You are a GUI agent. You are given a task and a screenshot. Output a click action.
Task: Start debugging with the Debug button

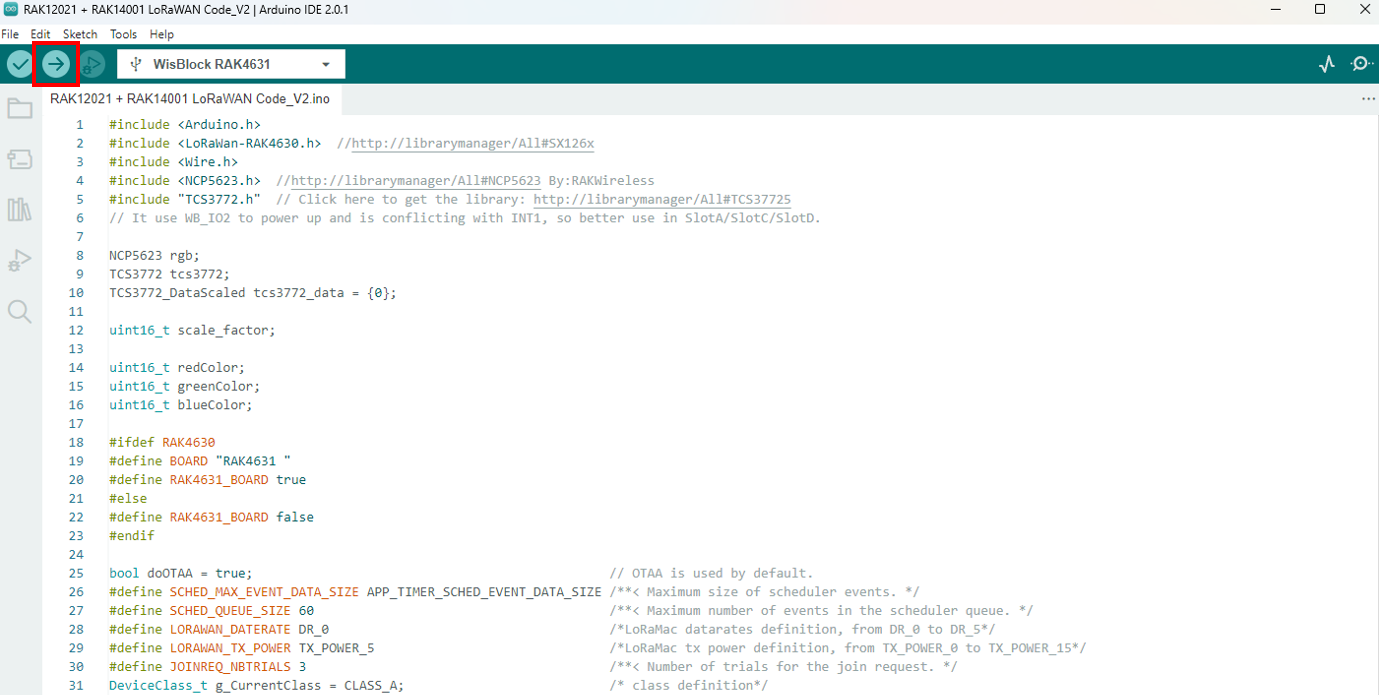tap(92, 64)
